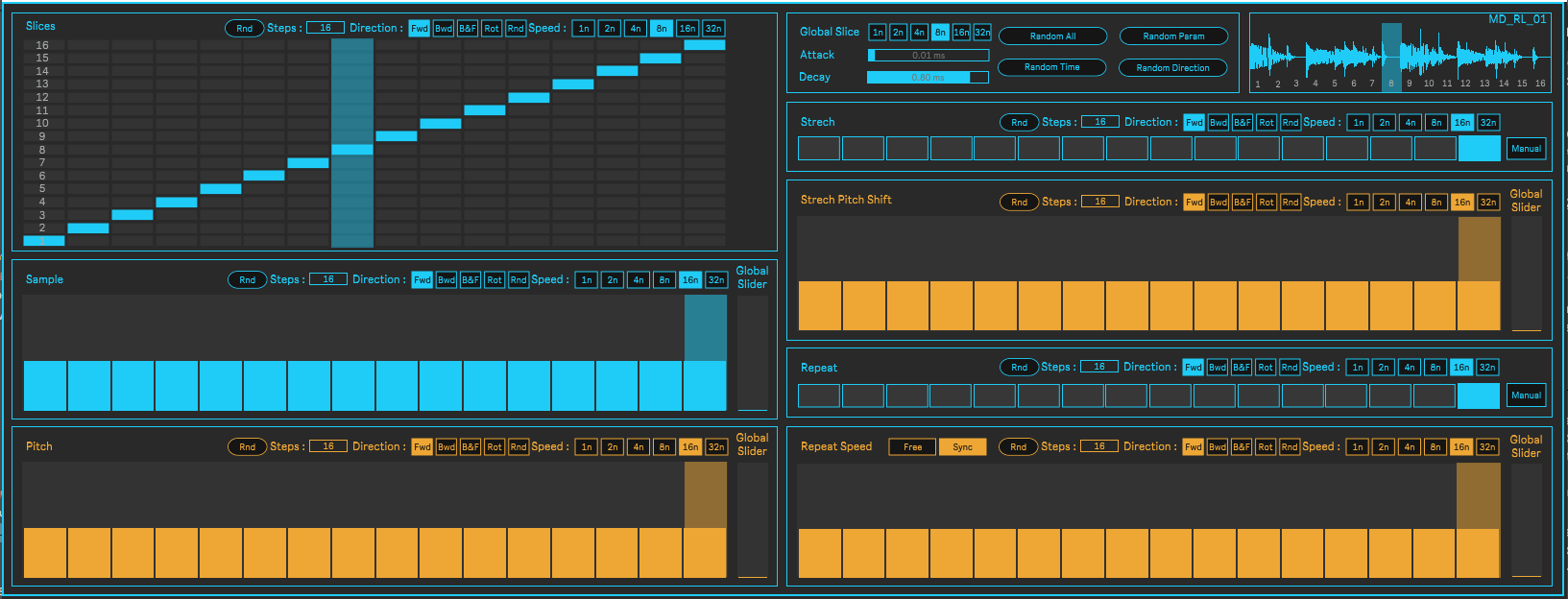Image resolution: width=1568 pixels, height=599 pixels.
Task: Set Sample direction to B&F
Action: tap(470, 280)
